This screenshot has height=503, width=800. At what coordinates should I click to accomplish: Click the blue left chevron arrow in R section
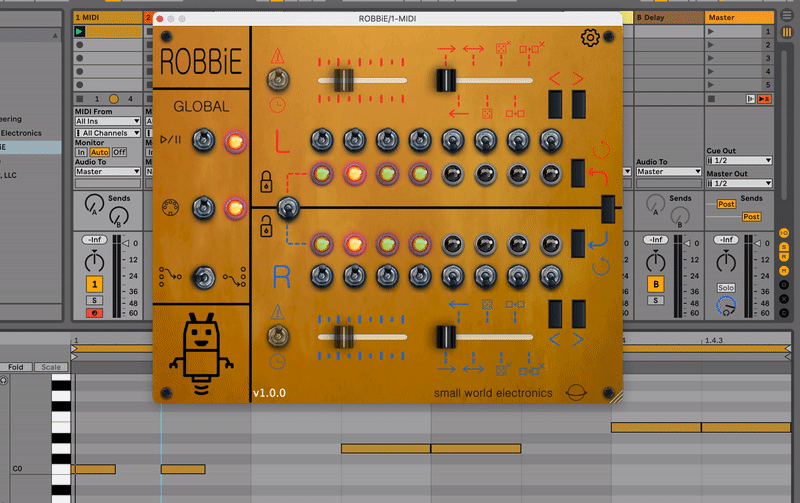pyautogui.click(x=555, y=339)
